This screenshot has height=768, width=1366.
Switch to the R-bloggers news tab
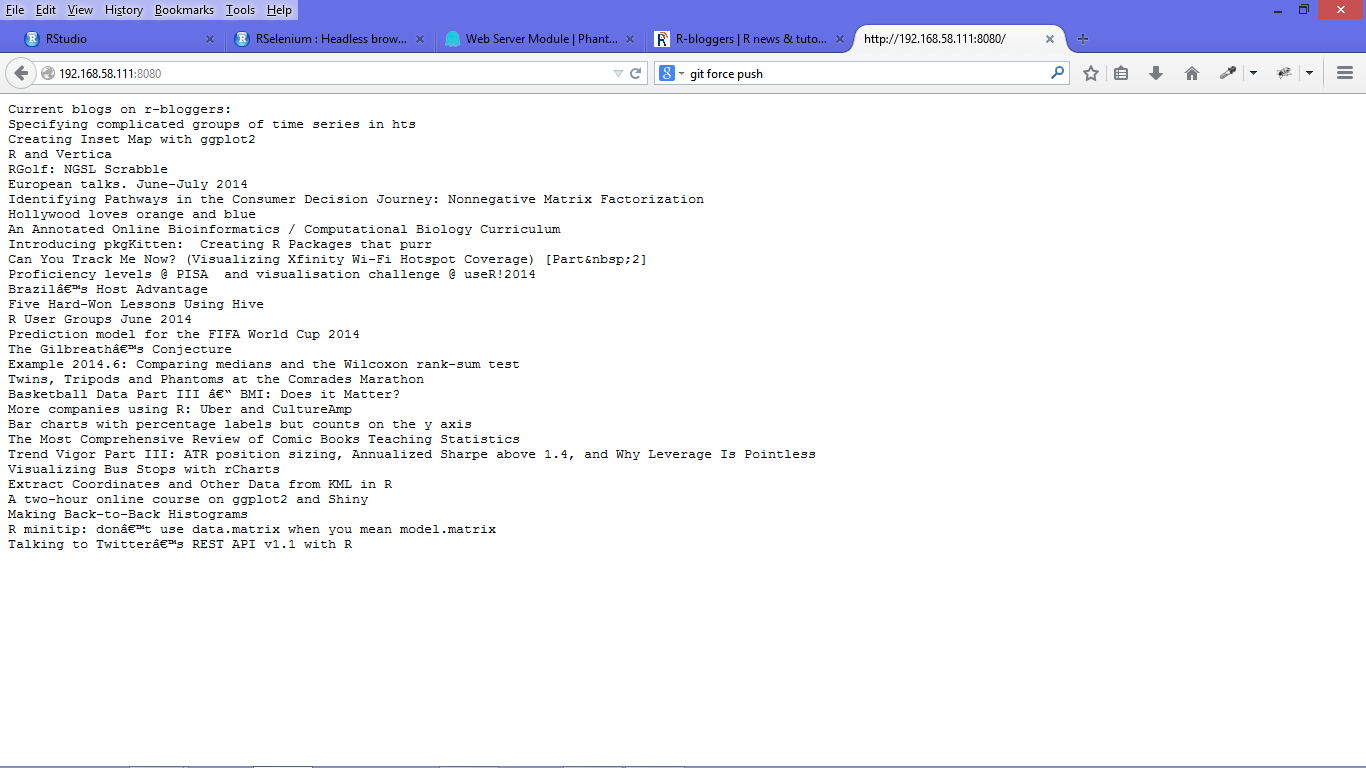coord(751,39)
